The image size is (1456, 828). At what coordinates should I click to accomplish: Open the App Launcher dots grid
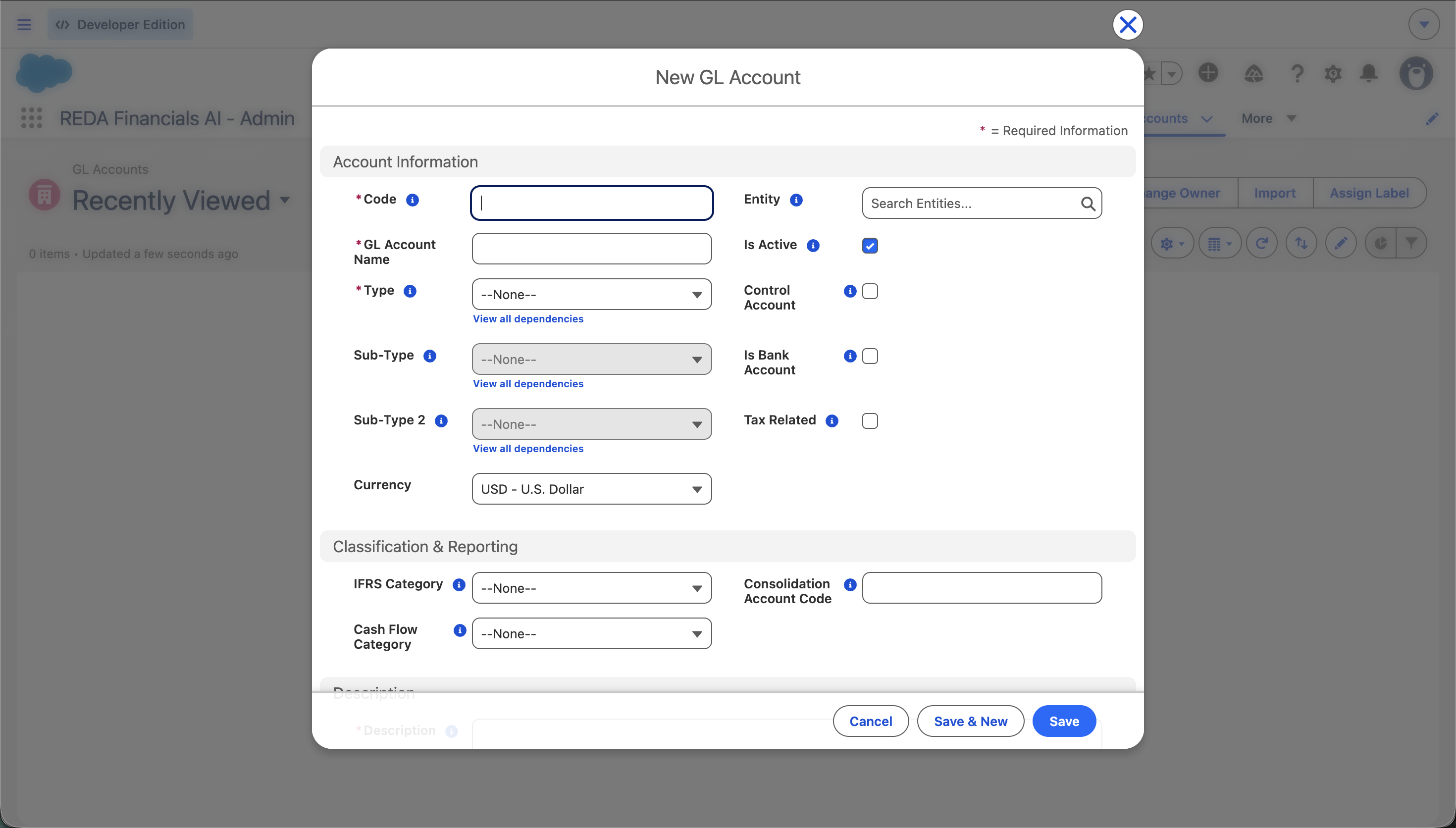[x=32, y=118]
